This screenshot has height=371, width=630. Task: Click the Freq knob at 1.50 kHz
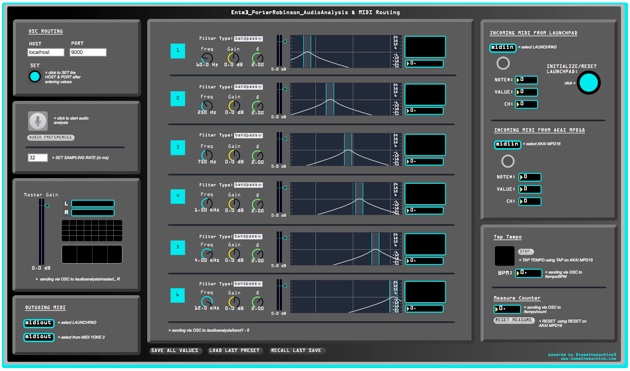(x=207, y=204)
